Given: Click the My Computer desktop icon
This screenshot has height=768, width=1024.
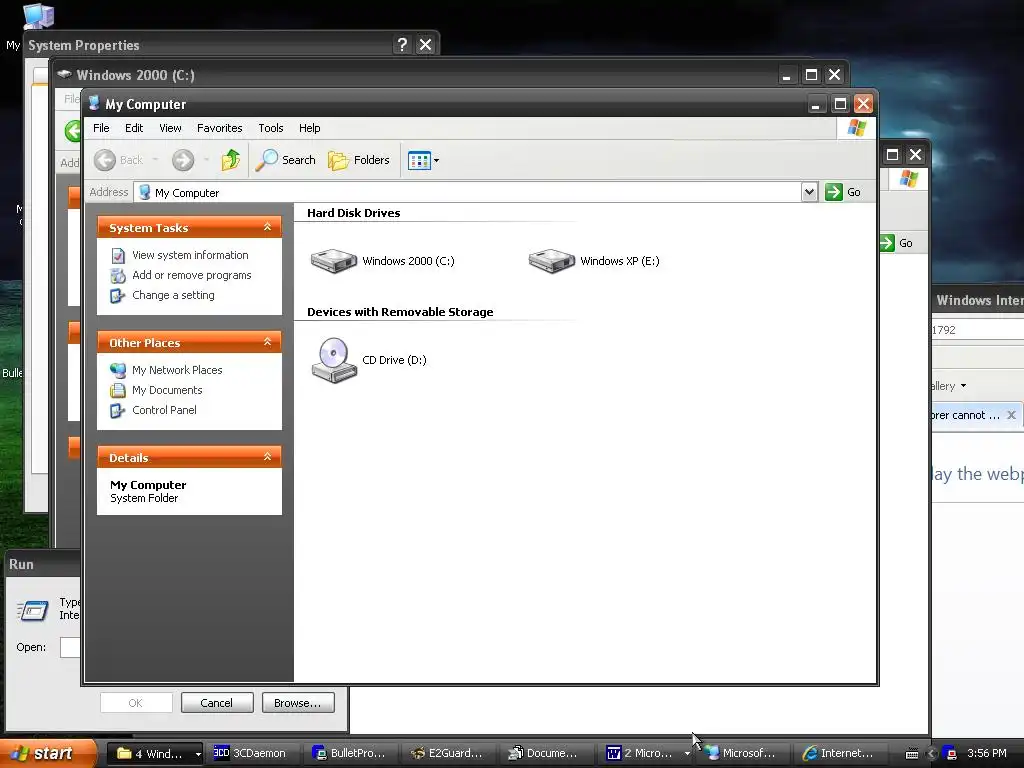Looking at the screenshot, I should (x=38, y=16).
